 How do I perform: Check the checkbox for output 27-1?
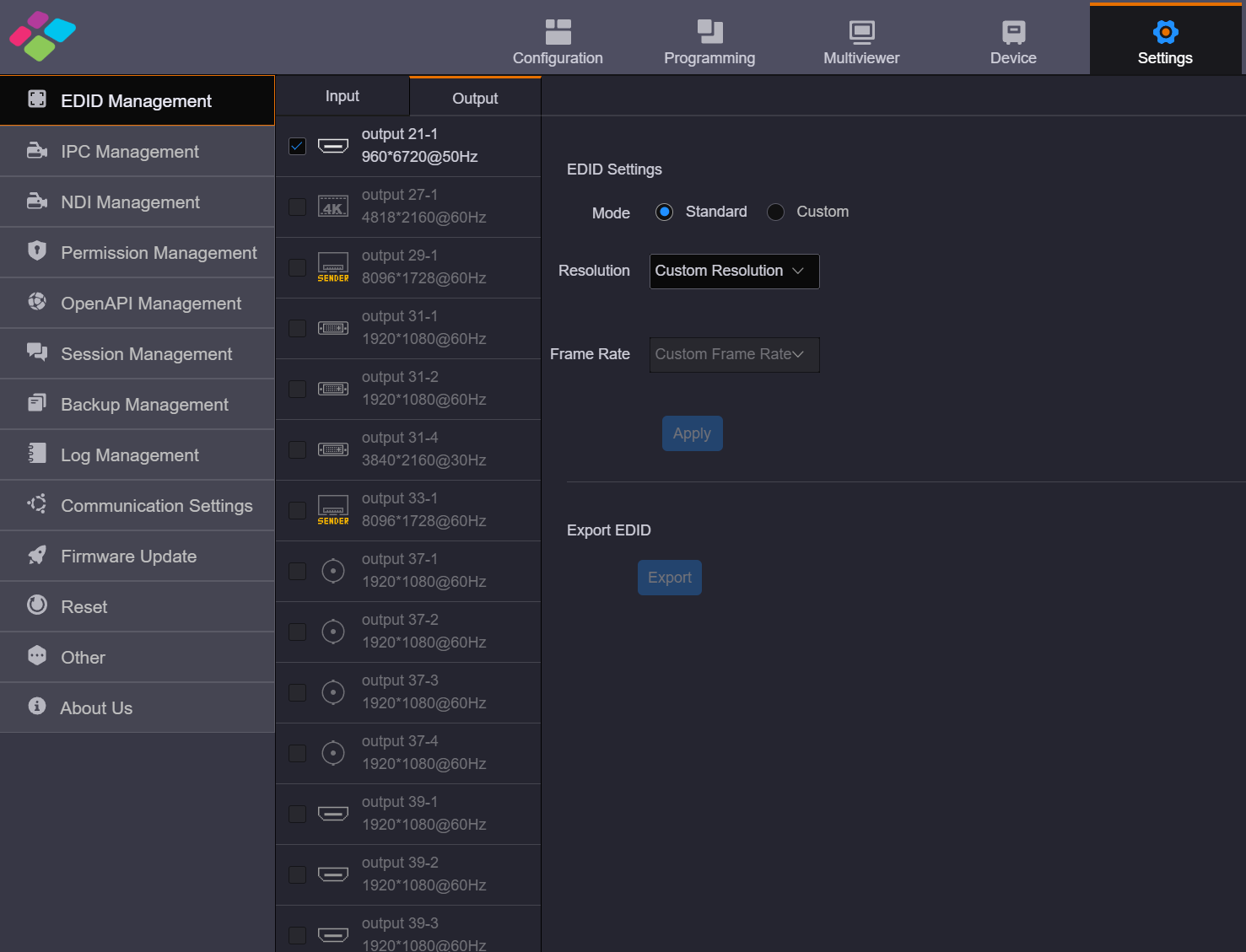tap(297, 207)
